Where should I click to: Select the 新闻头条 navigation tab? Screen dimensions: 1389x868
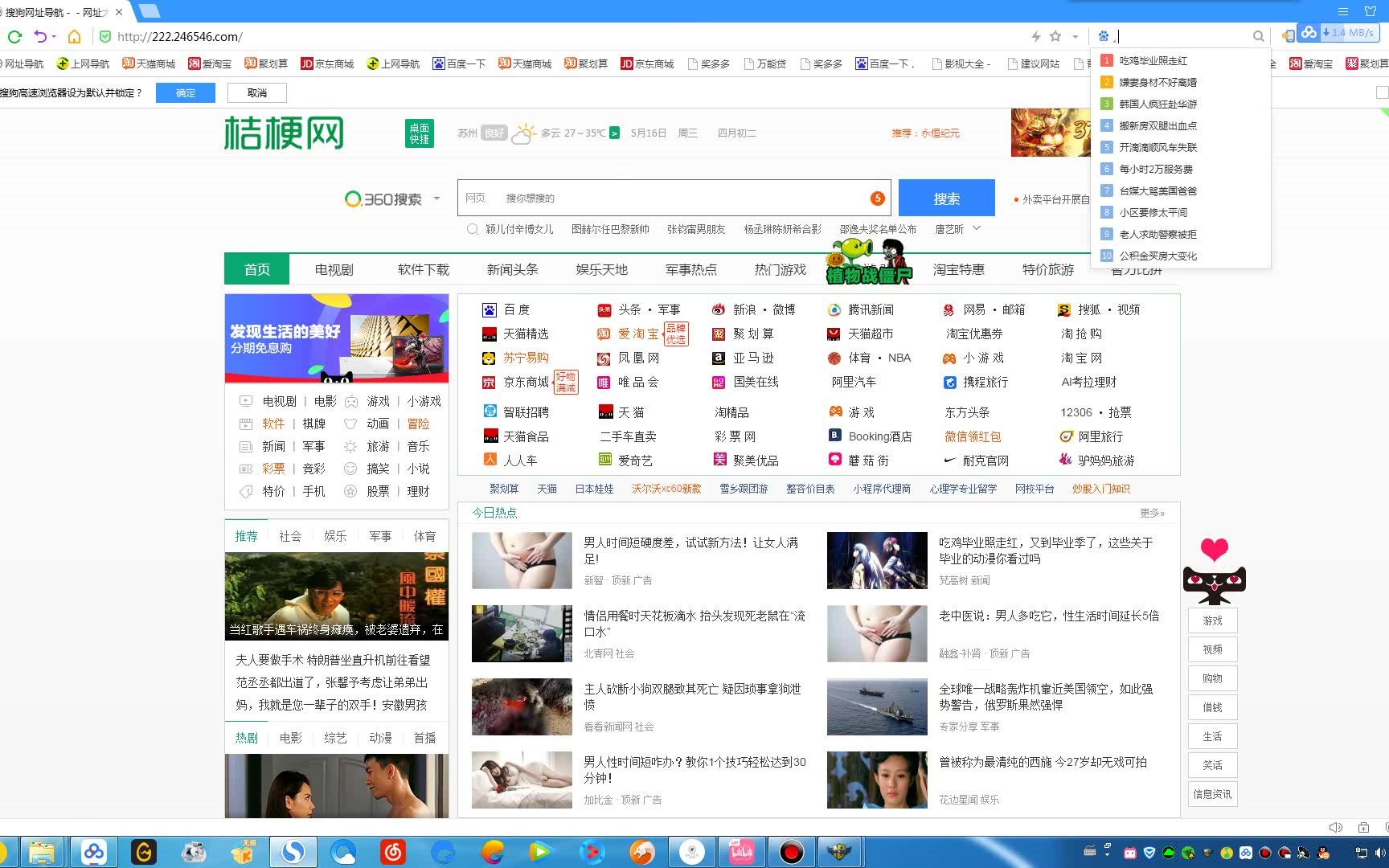point(513,269)
